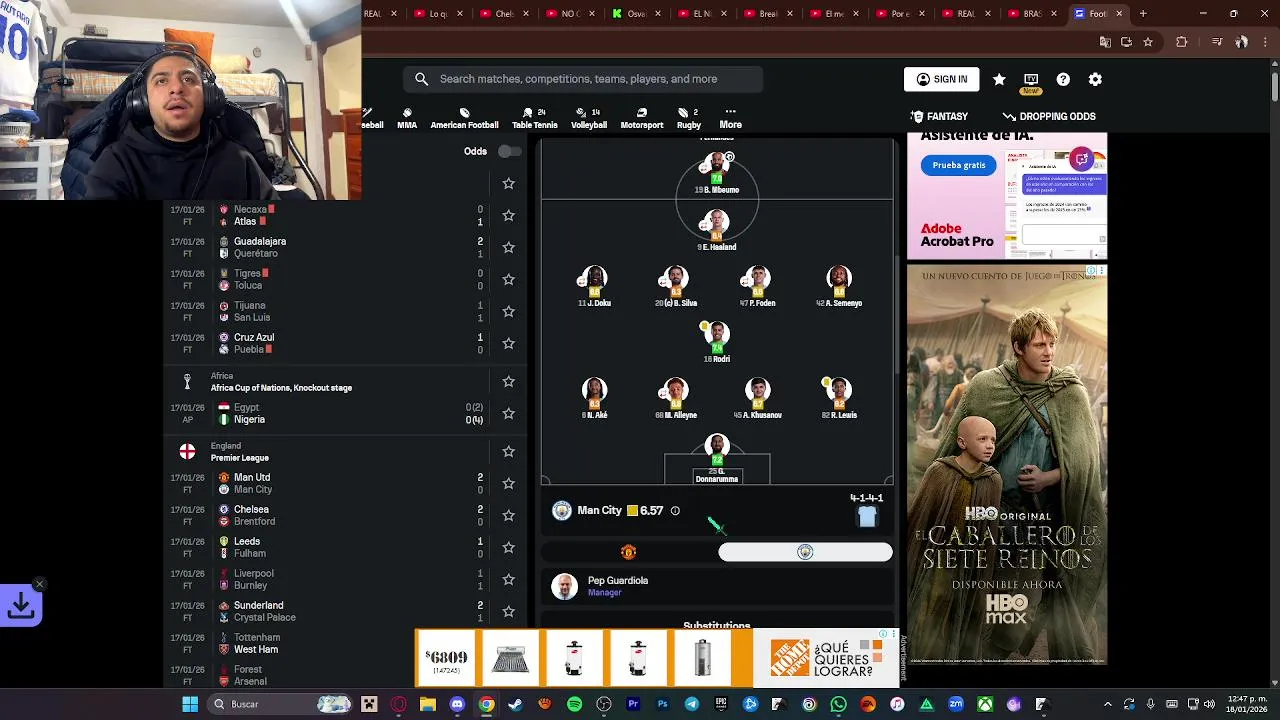Star the England Premier League competition
This screenshot has width=1280, height=720.
click(508, 452)
